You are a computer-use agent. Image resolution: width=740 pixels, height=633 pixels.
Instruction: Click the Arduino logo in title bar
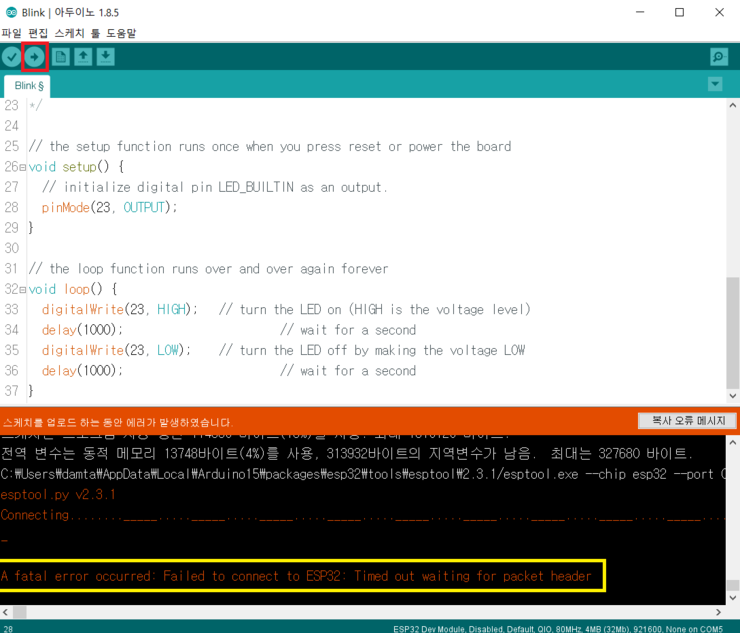click(11, 12)
